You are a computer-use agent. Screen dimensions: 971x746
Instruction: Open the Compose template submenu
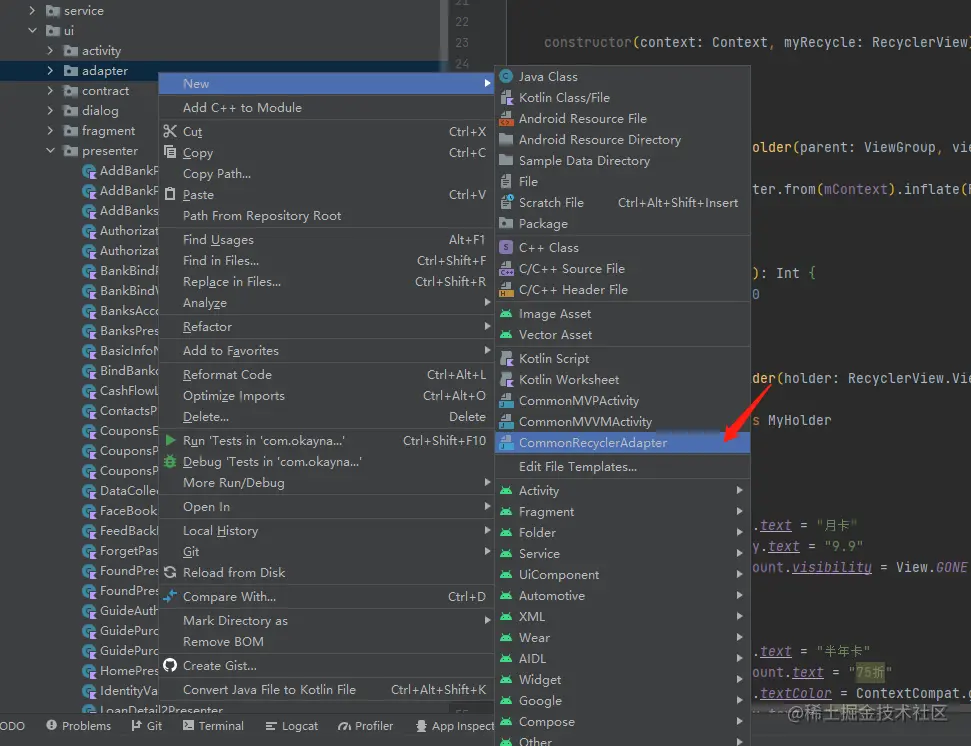point(622,722)
